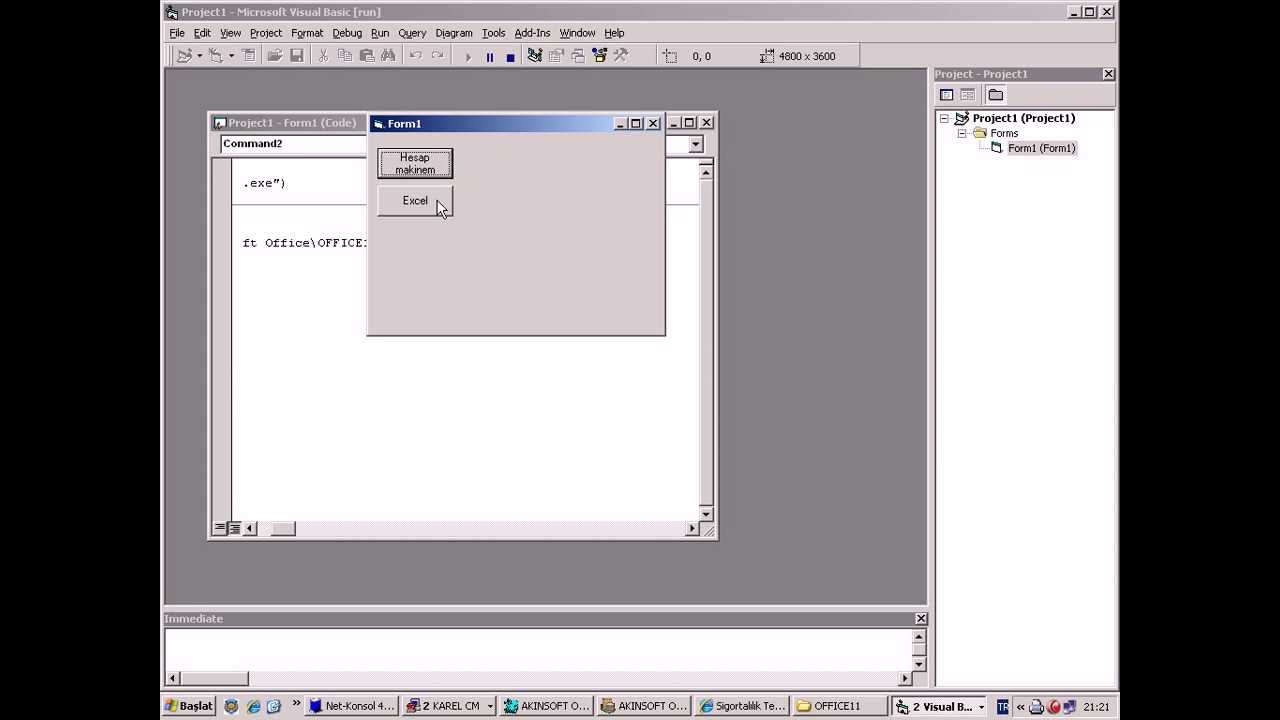Click Full Module View toggle in code window
This screenshot has height=720, width=1280.
click(234, 528)
